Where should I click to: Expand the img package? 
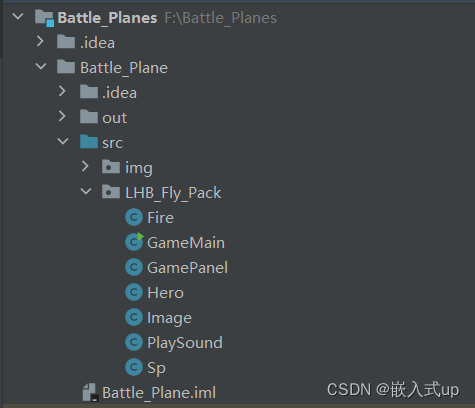85,166
